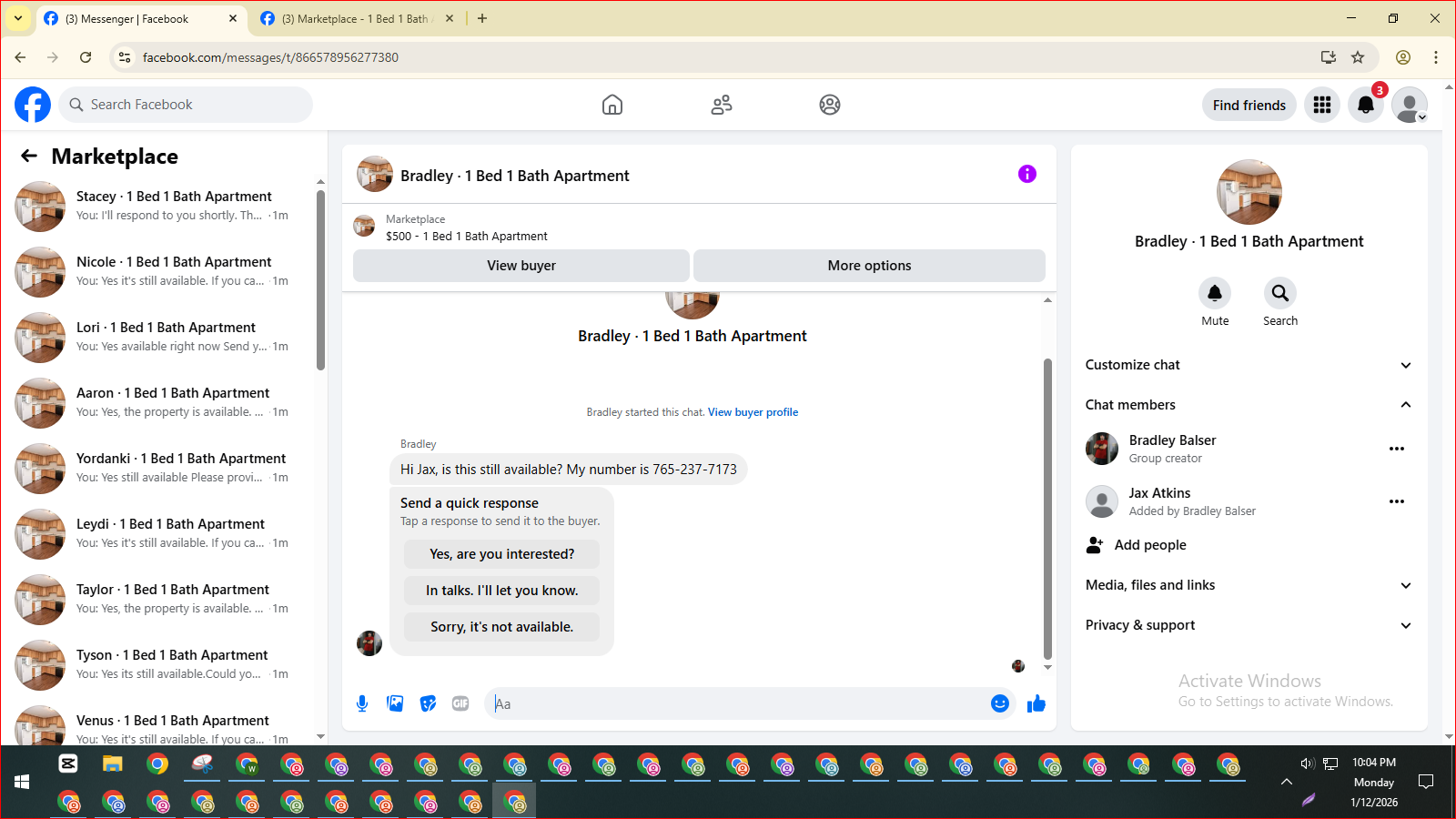The width and height of the screenshot is (1456, 819).
Task: Open options dots for Jax Atkins
Action: coord(1397,501)
